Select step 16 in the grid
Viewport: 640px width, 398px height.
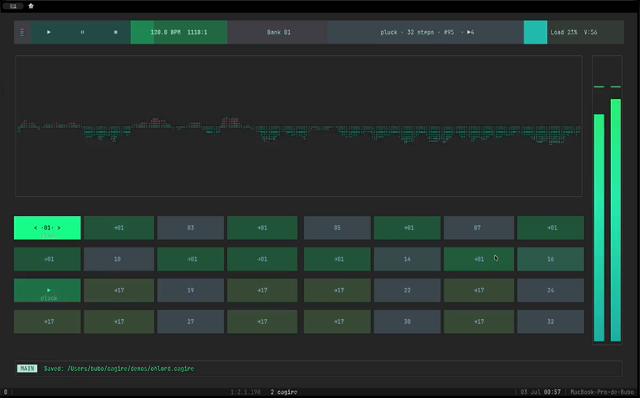pos(551,259)
